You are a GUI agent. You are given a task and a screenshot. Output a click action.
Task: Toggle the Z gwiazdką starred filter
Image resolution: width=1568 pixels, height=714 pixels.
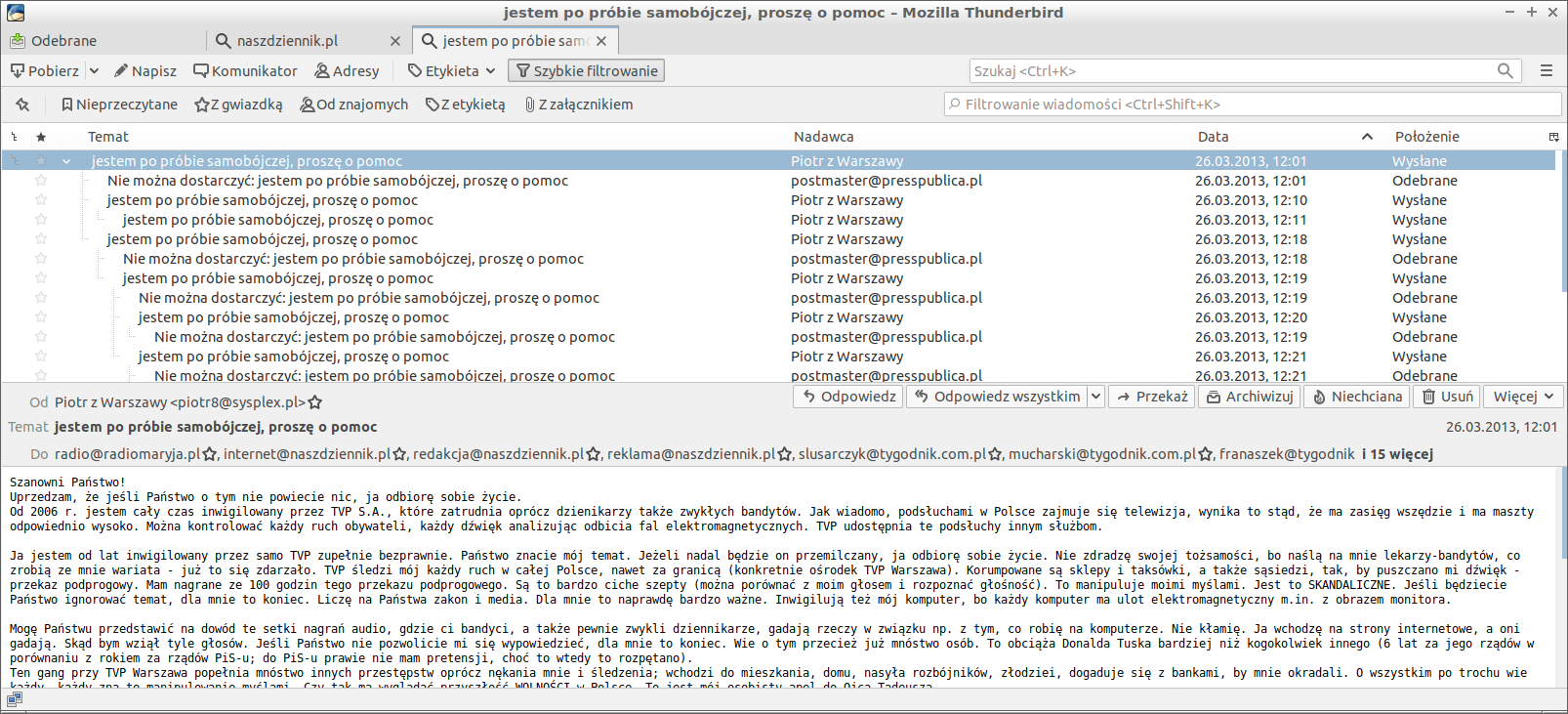[x=238, y=105]
